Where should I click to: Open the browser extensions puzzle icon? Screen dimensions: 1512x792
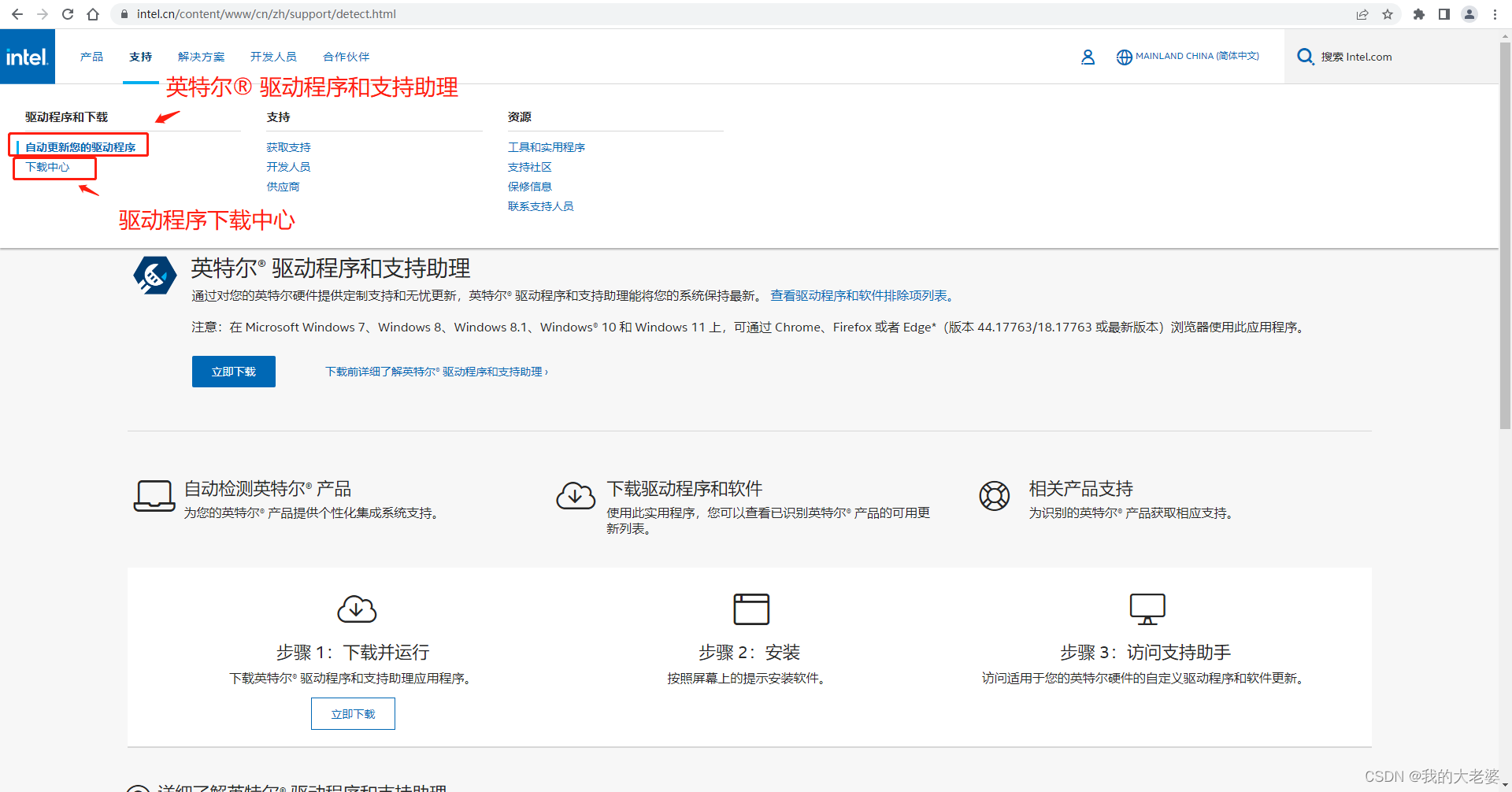(x=1419, y=14)
